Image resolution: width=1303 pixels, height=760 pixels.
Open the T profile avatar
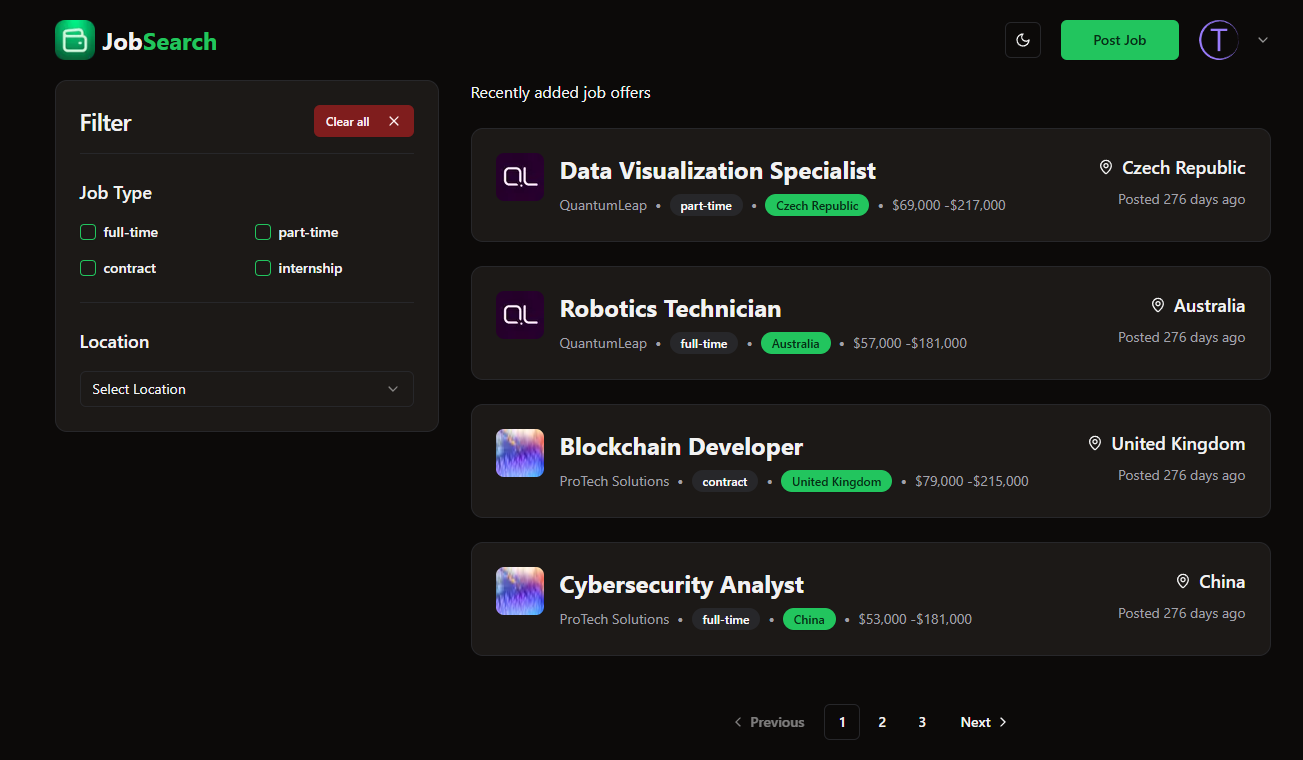pyautogui.click(x=1218, y=40)
